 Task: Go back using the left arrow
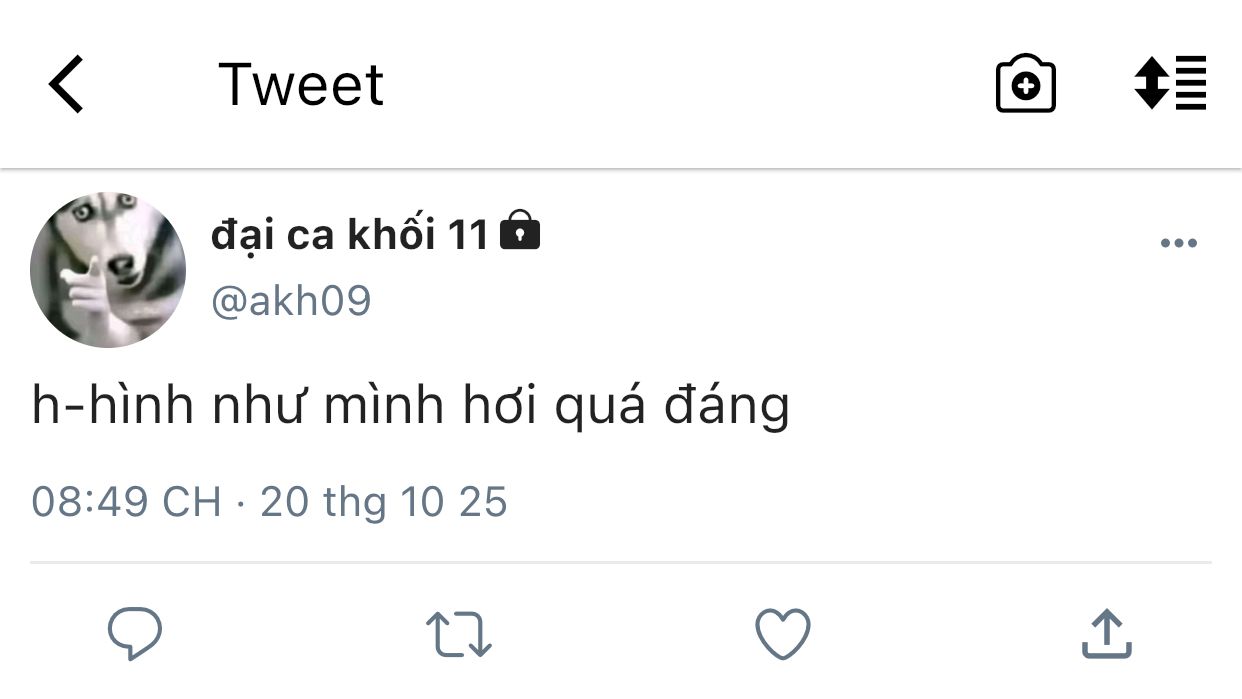[66, 84]
